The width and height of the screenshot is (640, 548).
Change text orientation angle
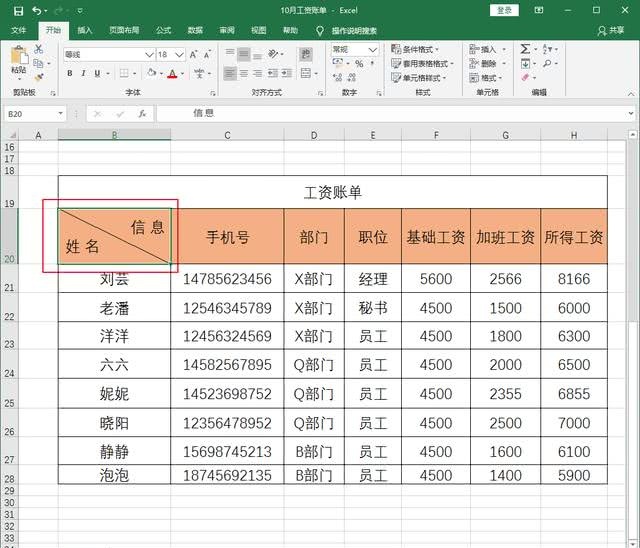(273, 54)
